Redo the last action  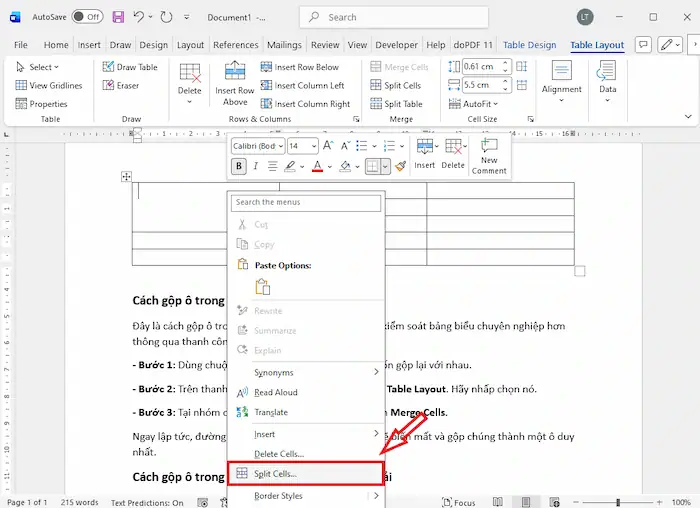point(167,17)
